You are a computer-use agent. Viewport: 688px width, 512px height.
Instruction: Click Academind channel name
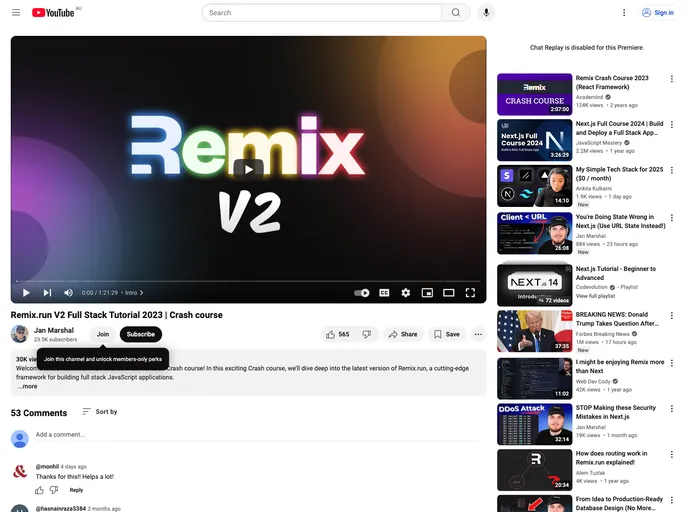pyautogui.click(x=589, y=97)
